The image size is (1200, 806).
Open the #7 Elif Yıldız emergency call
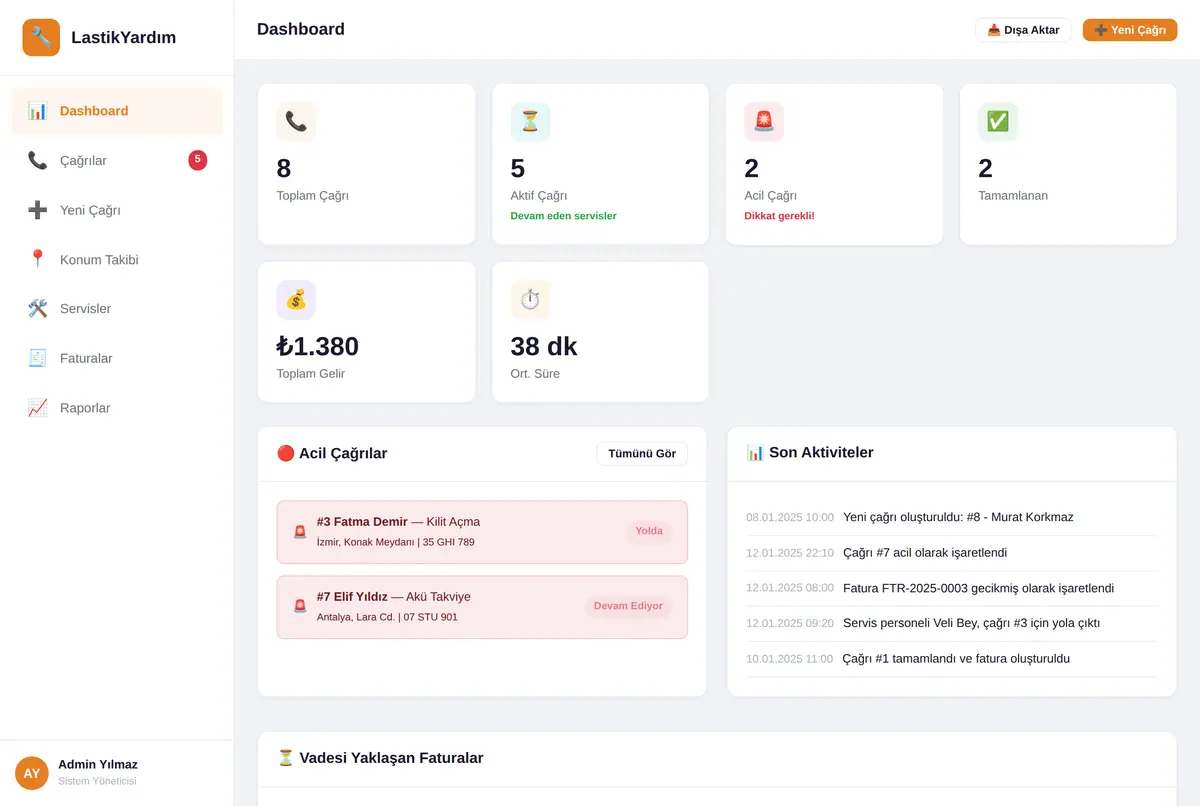point(482,607)
